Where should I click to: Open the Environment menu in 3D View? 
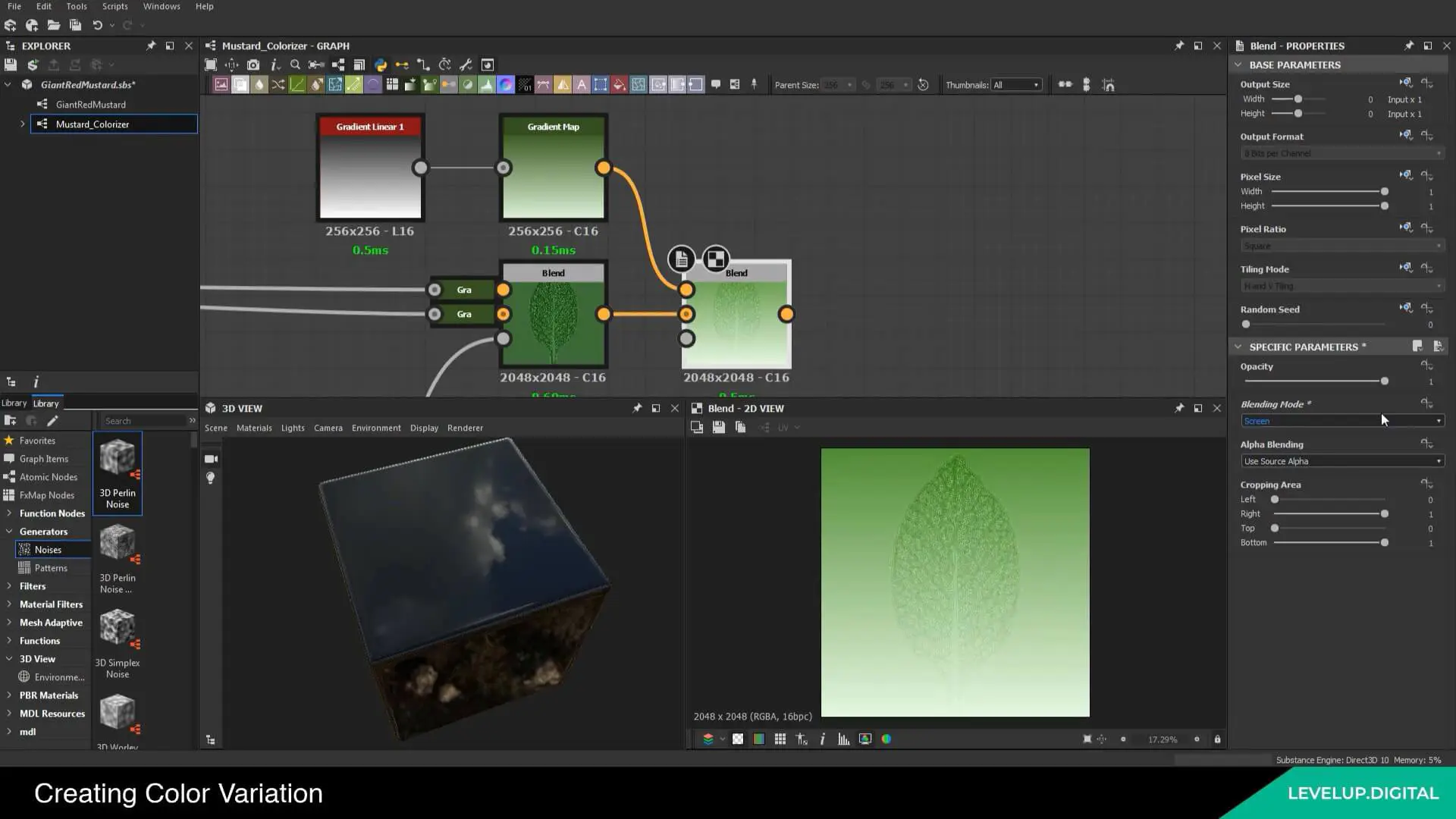tap(376, 428)
